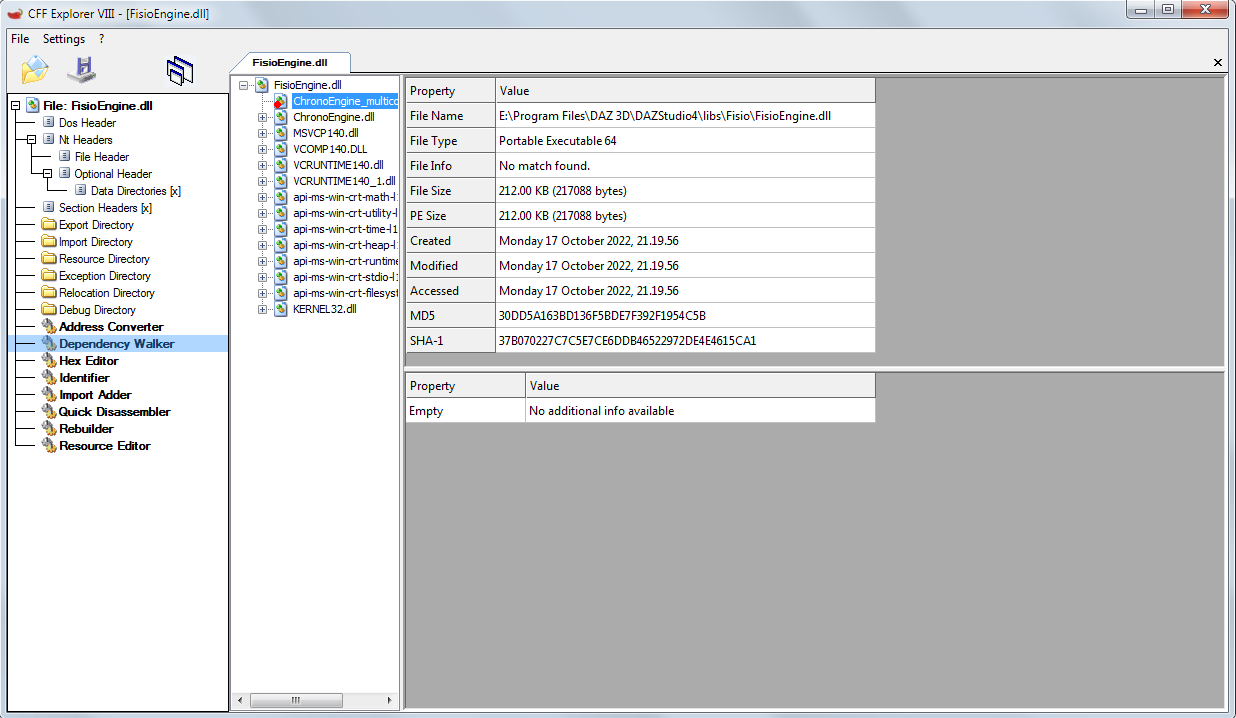Open the Export Directory folder icon
Viewport: 1236px width, 718px height.
(49, 225)
